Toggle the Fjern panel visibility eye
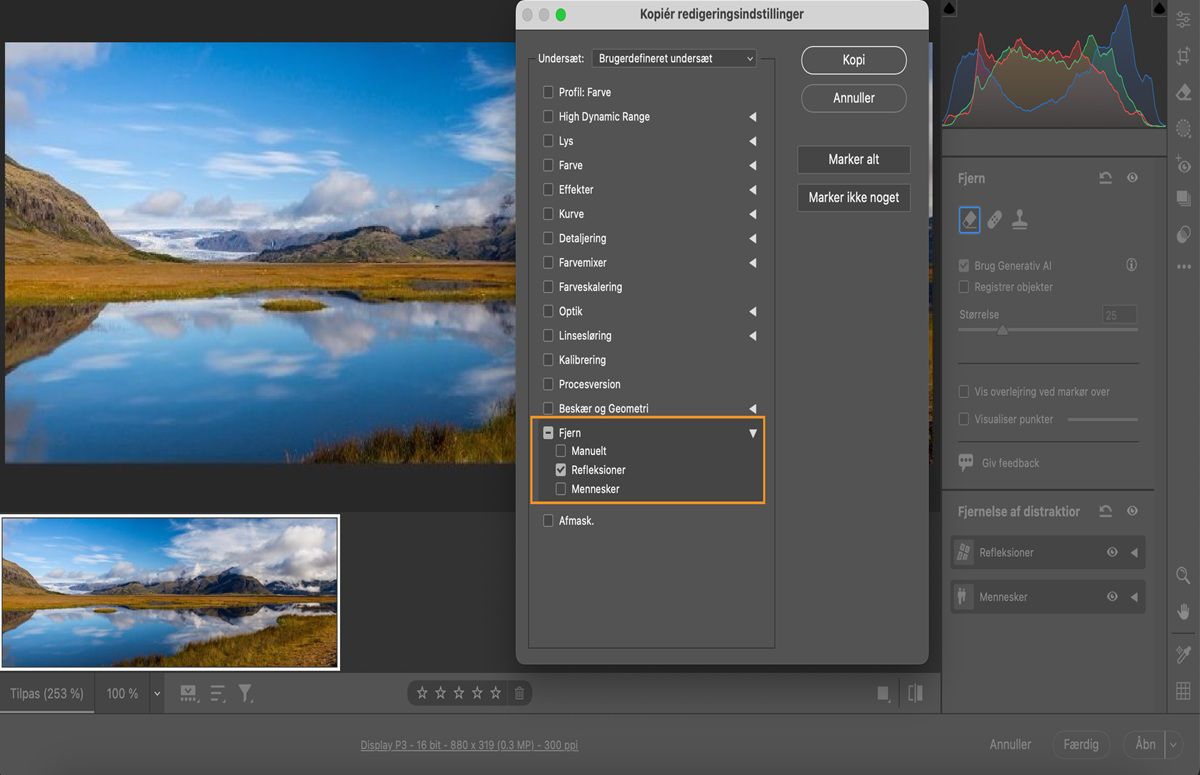This screenshot has height=775, width=1200. click(1132, 178)
